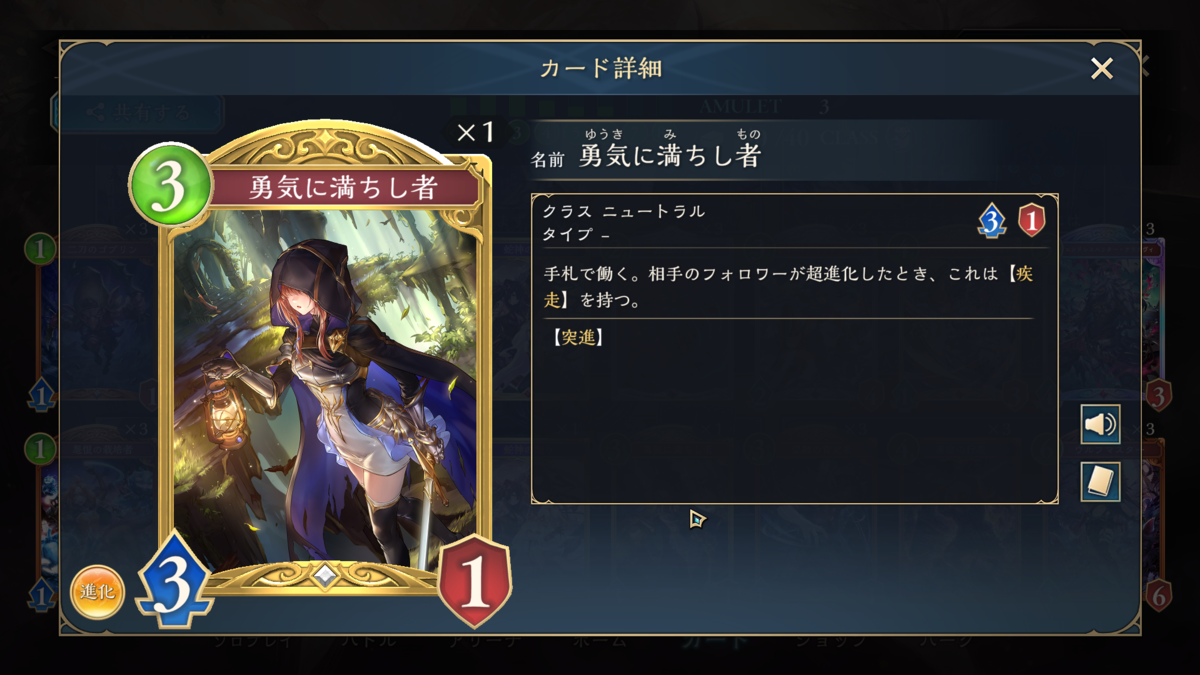Open flavor text via the book icon
1200x675 pixels.
pos(1100,482)
